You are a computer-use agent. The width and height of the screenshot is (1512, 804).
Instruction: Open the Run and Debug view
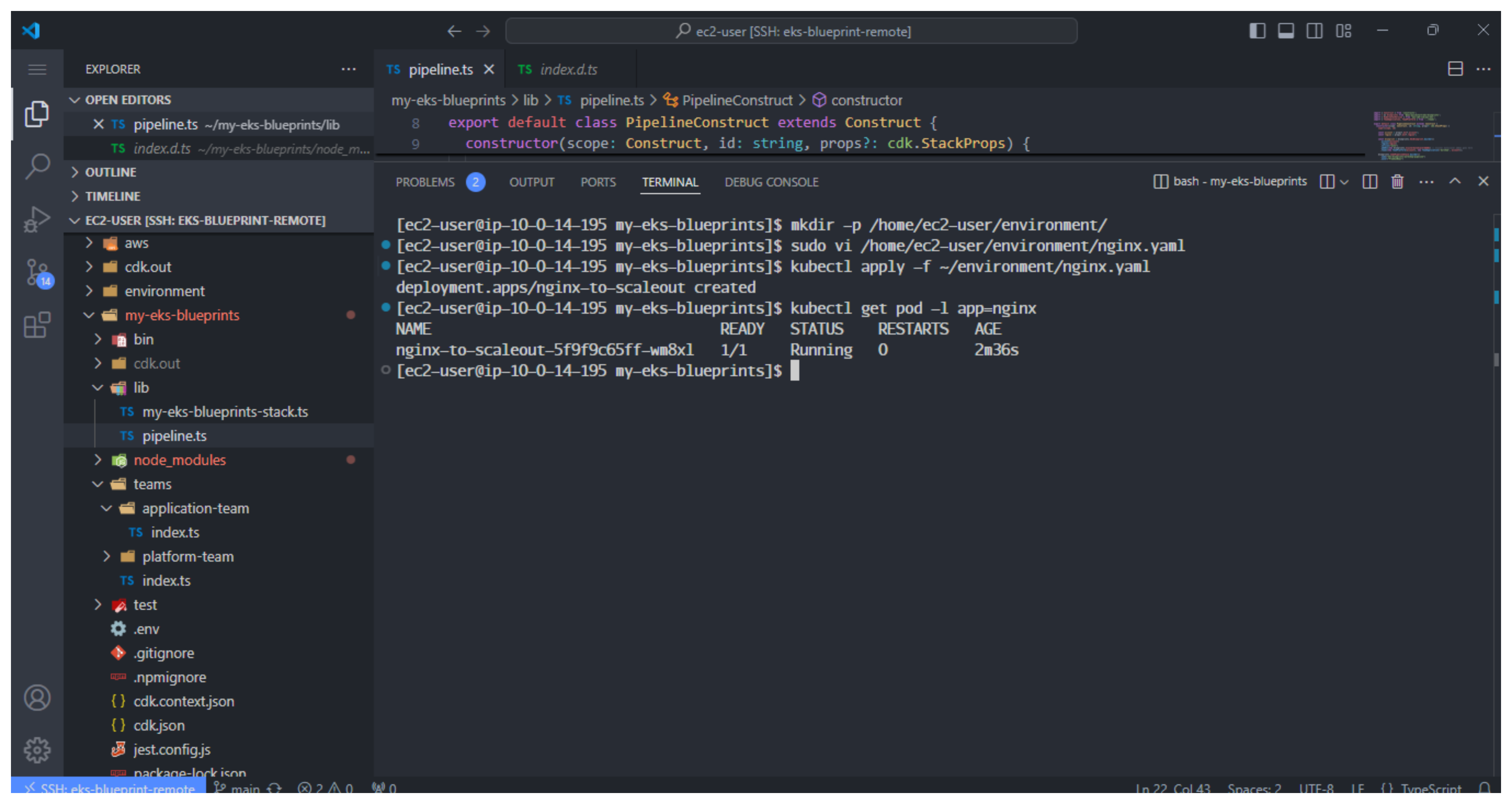click(37, 220)
